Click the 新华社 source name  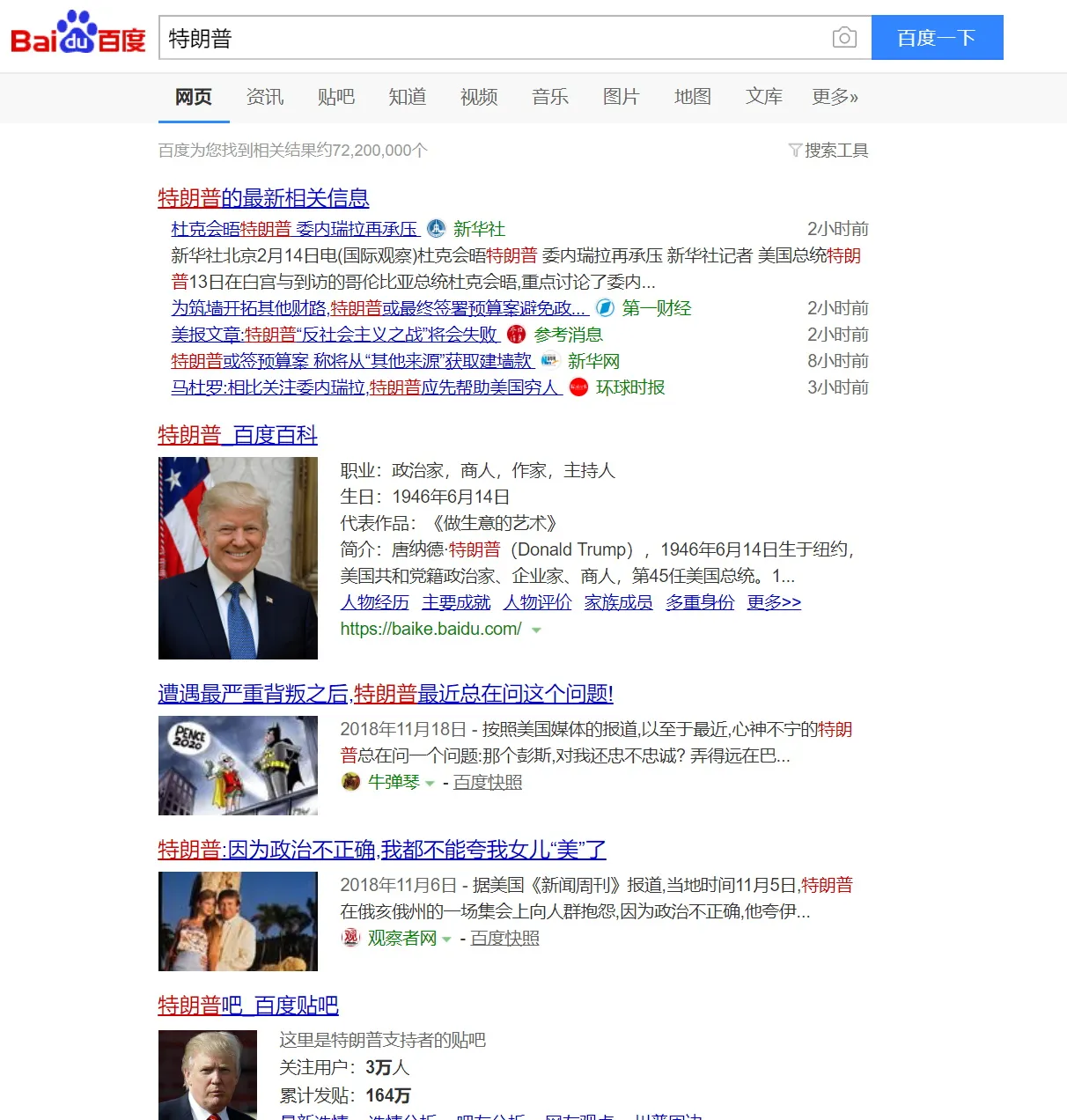(x=479, y=229)
